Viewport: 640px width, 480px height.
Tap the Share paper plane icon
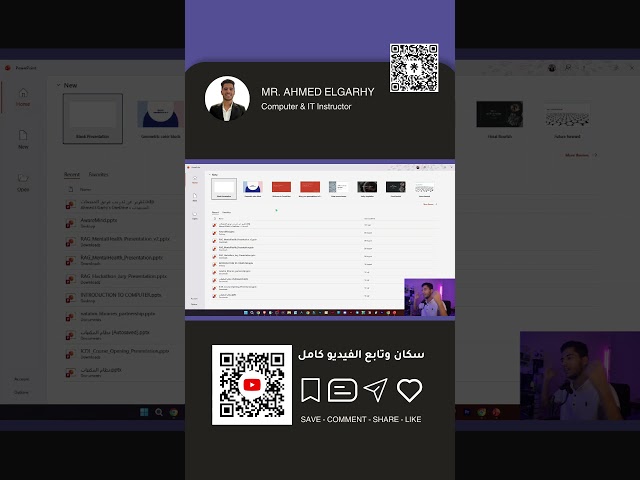click(376, 390)
